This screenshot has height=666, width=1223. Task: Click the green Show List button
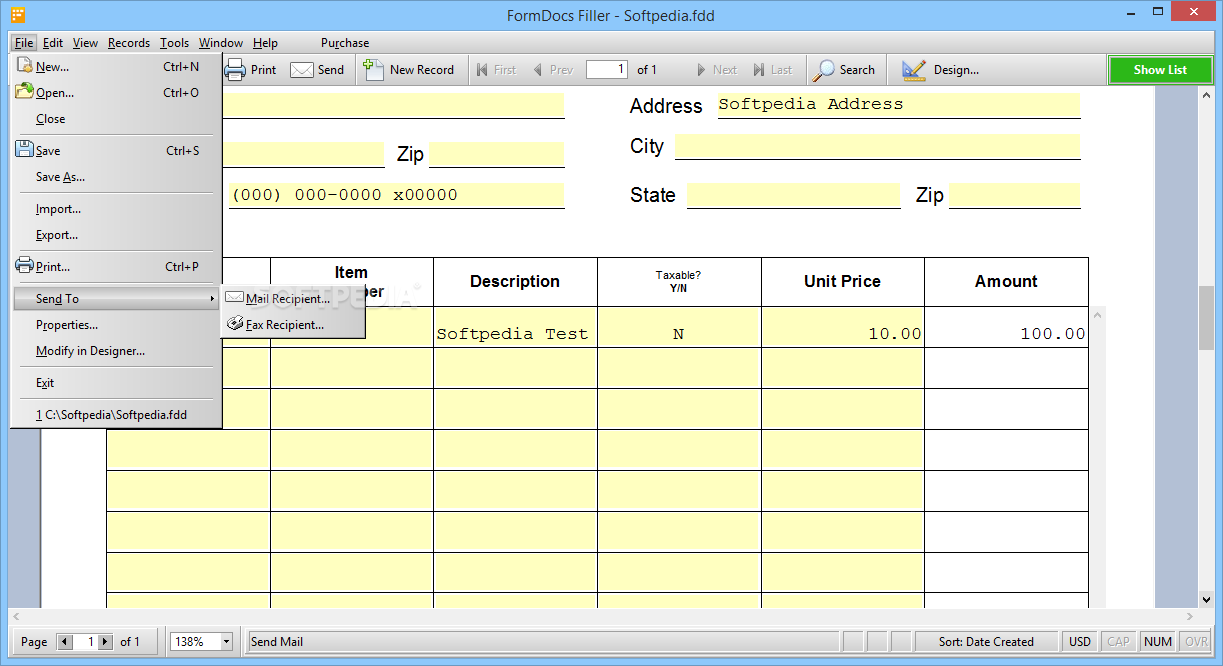click(1160, 70)
